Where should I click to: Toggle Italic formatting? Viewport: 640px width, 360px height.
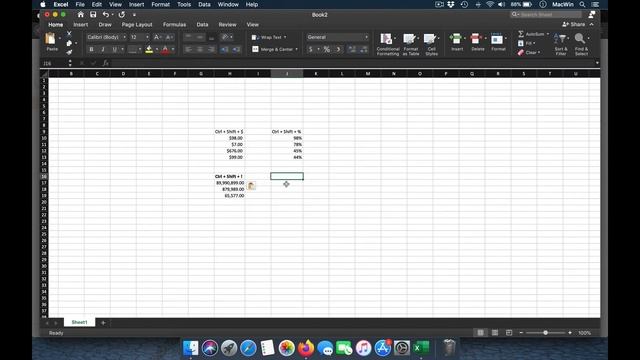click(x=103, y=49)
